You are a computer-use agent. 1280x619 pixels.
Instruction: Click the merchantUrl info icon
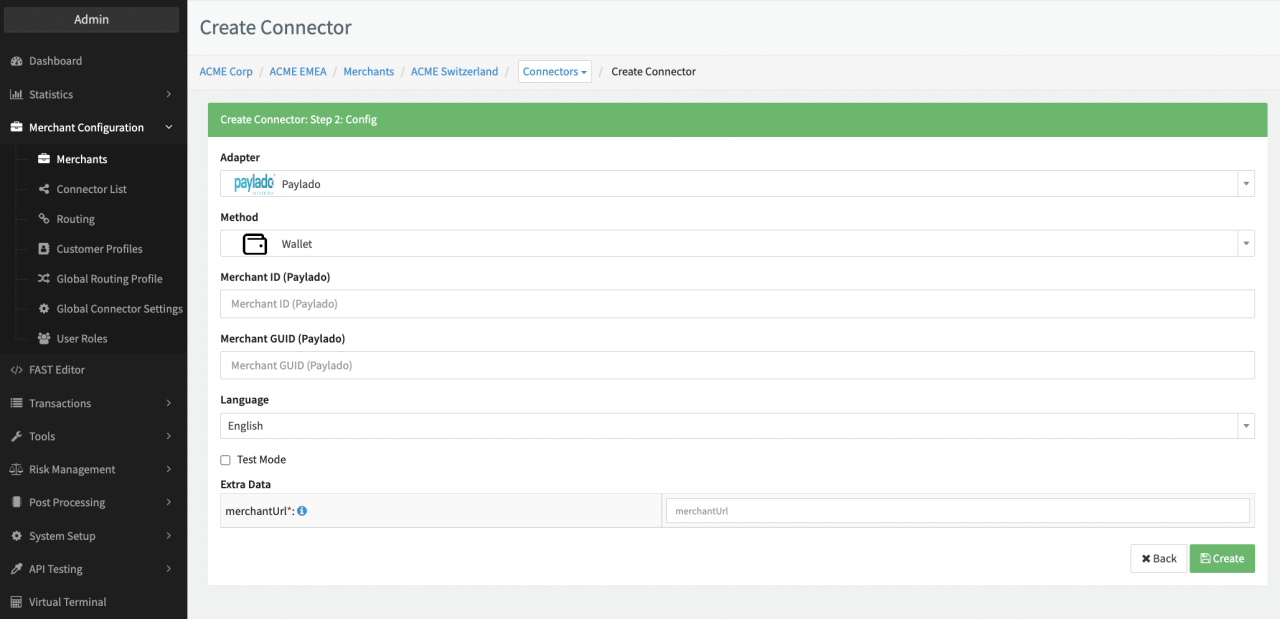pos(302,511)
